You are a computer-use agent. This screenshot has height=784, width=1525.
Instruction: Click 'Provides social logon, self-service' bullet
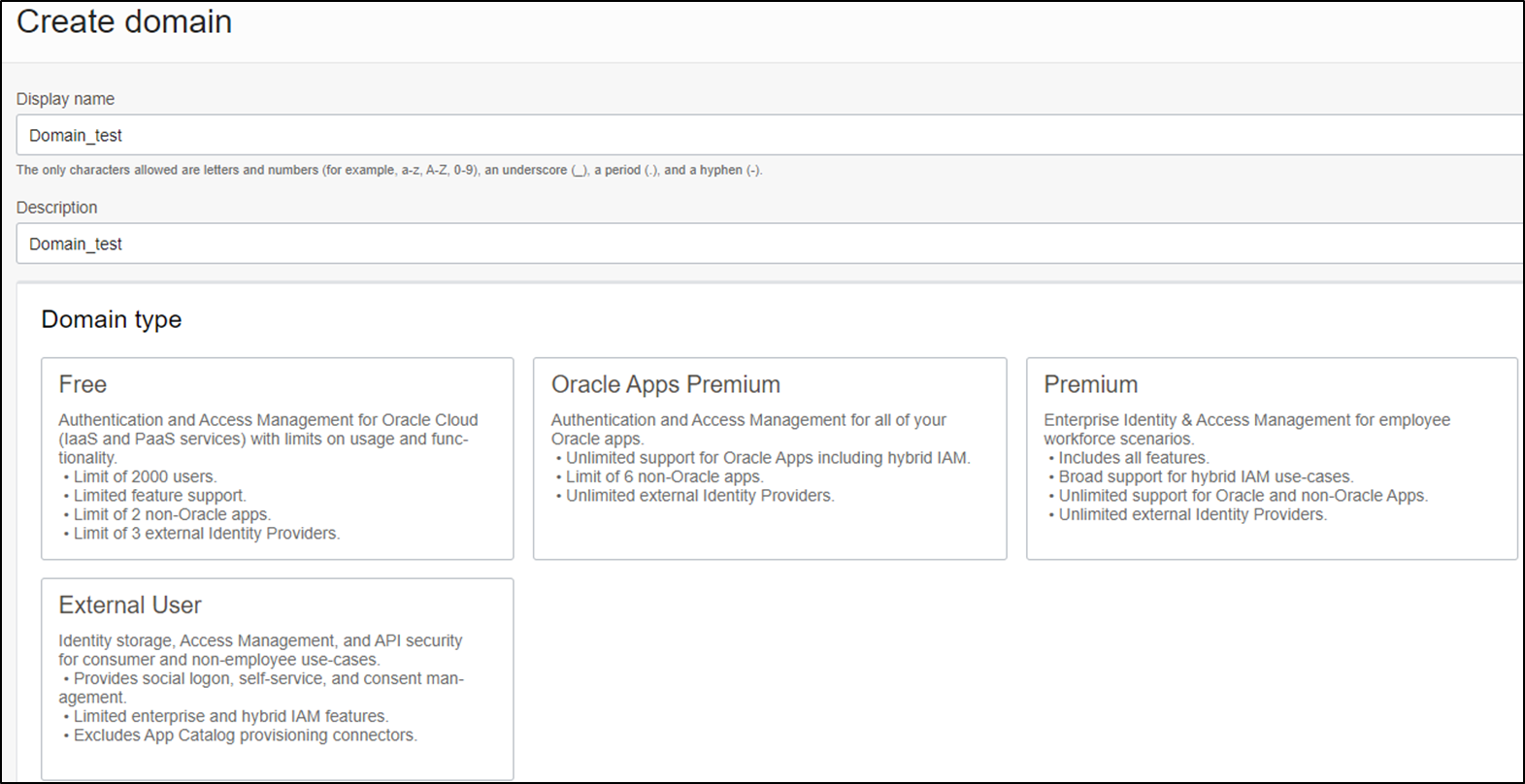[x=261, y=688]
